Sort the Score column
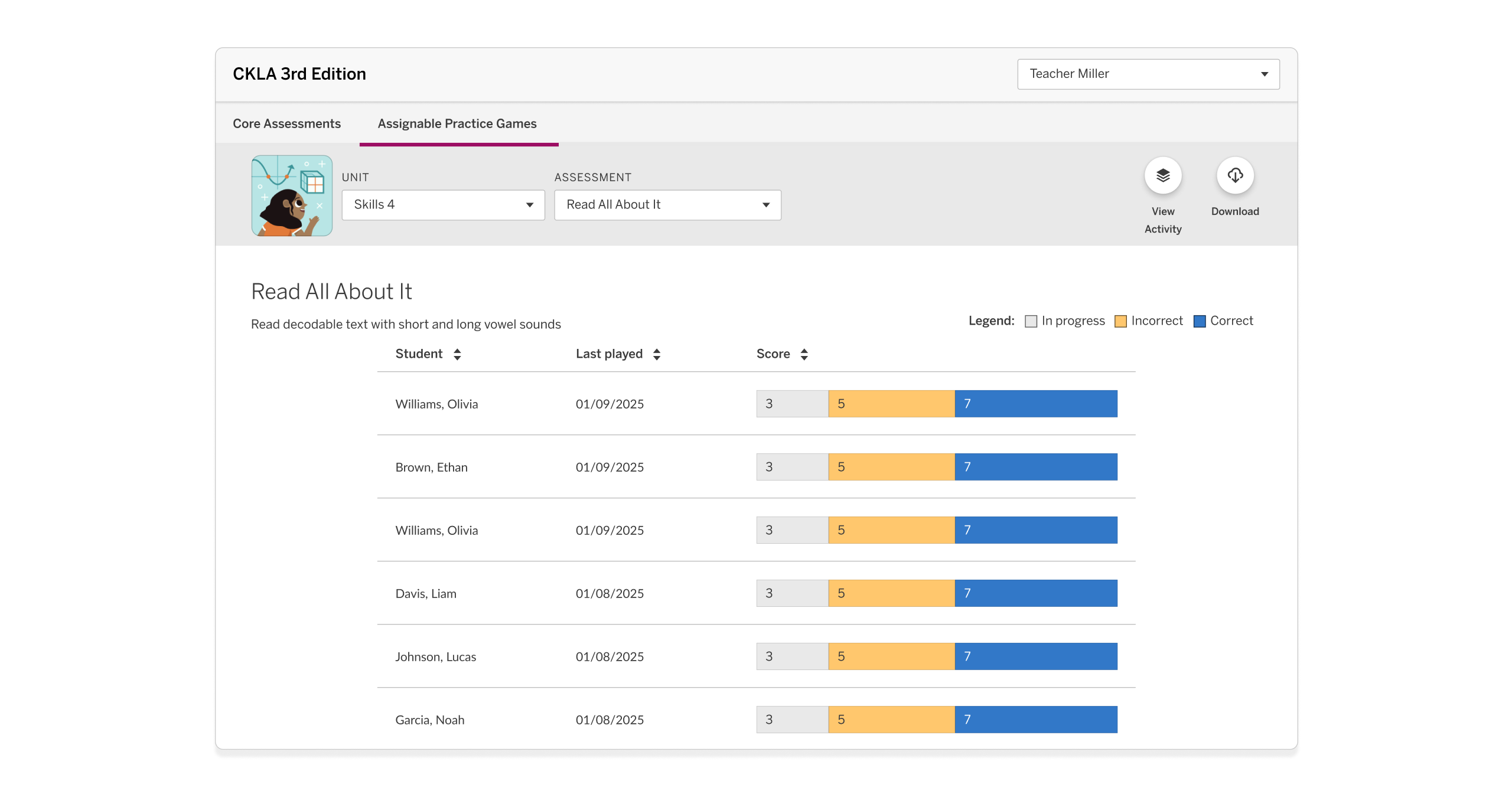Screen dimensions: 1512x797 [x=804, y=354]
